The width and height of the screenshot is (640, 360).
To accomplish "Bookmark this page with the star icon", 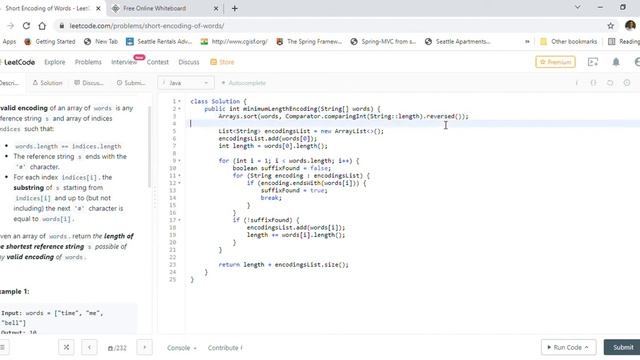I will [611, 26].
